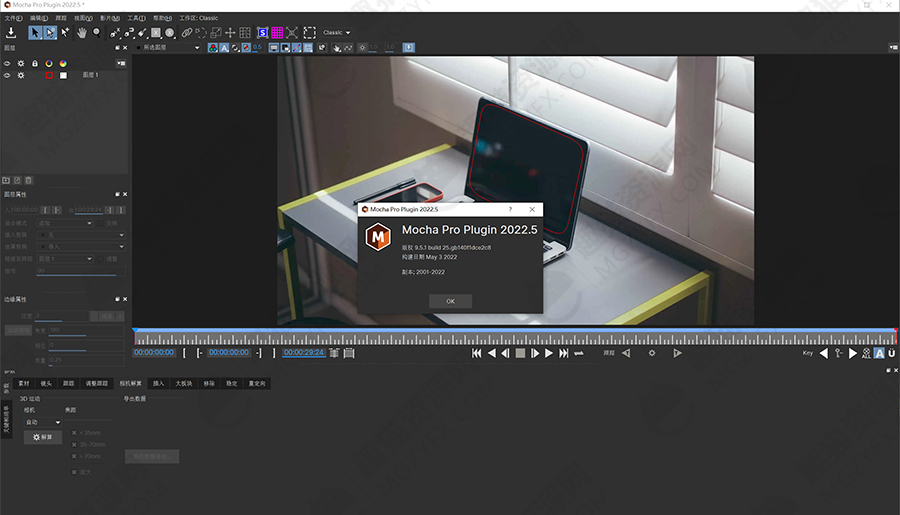Click the Track backwards arrow
900x515 pixels.
click(626, 353)
